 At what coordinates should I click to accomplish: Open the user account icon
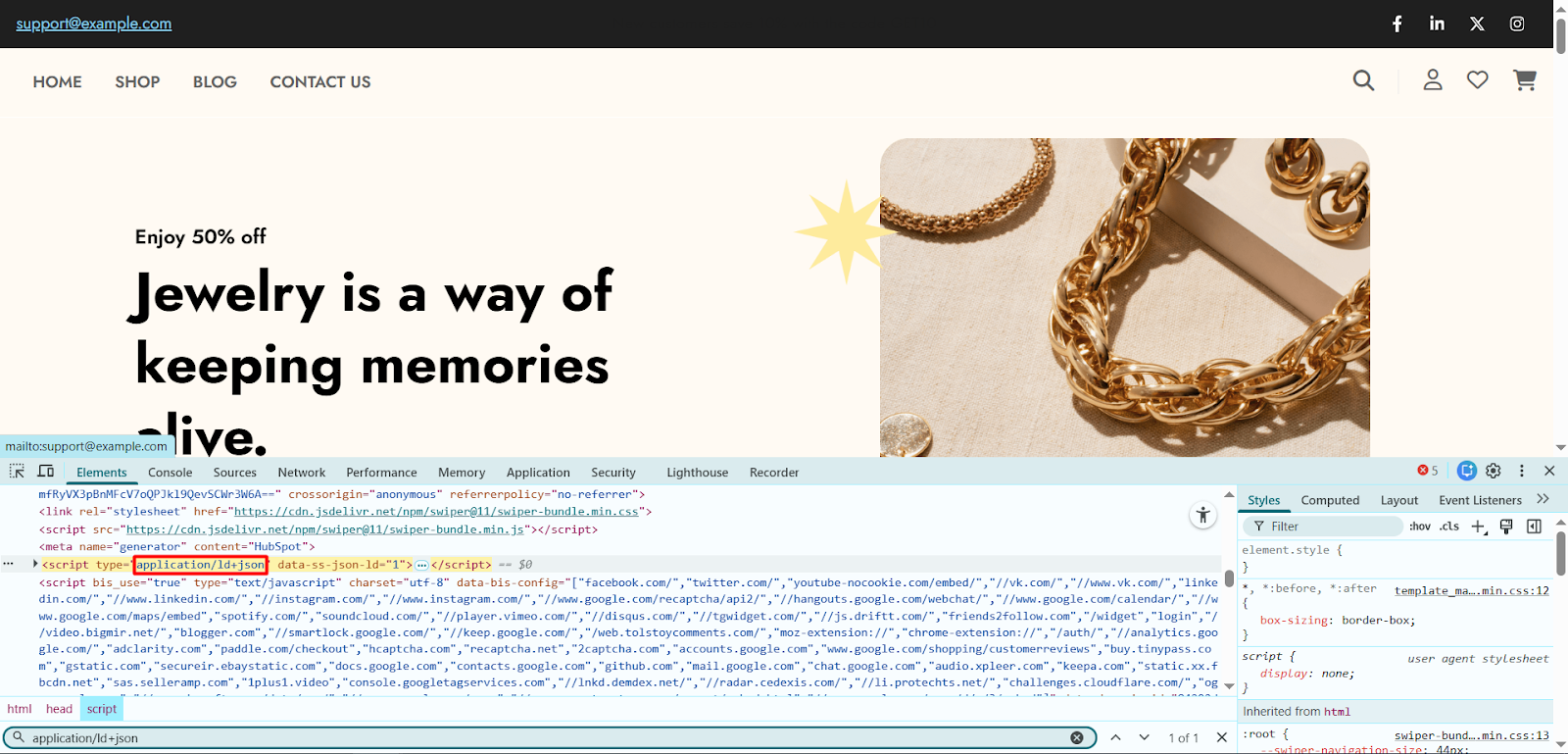pos(1432,80)
